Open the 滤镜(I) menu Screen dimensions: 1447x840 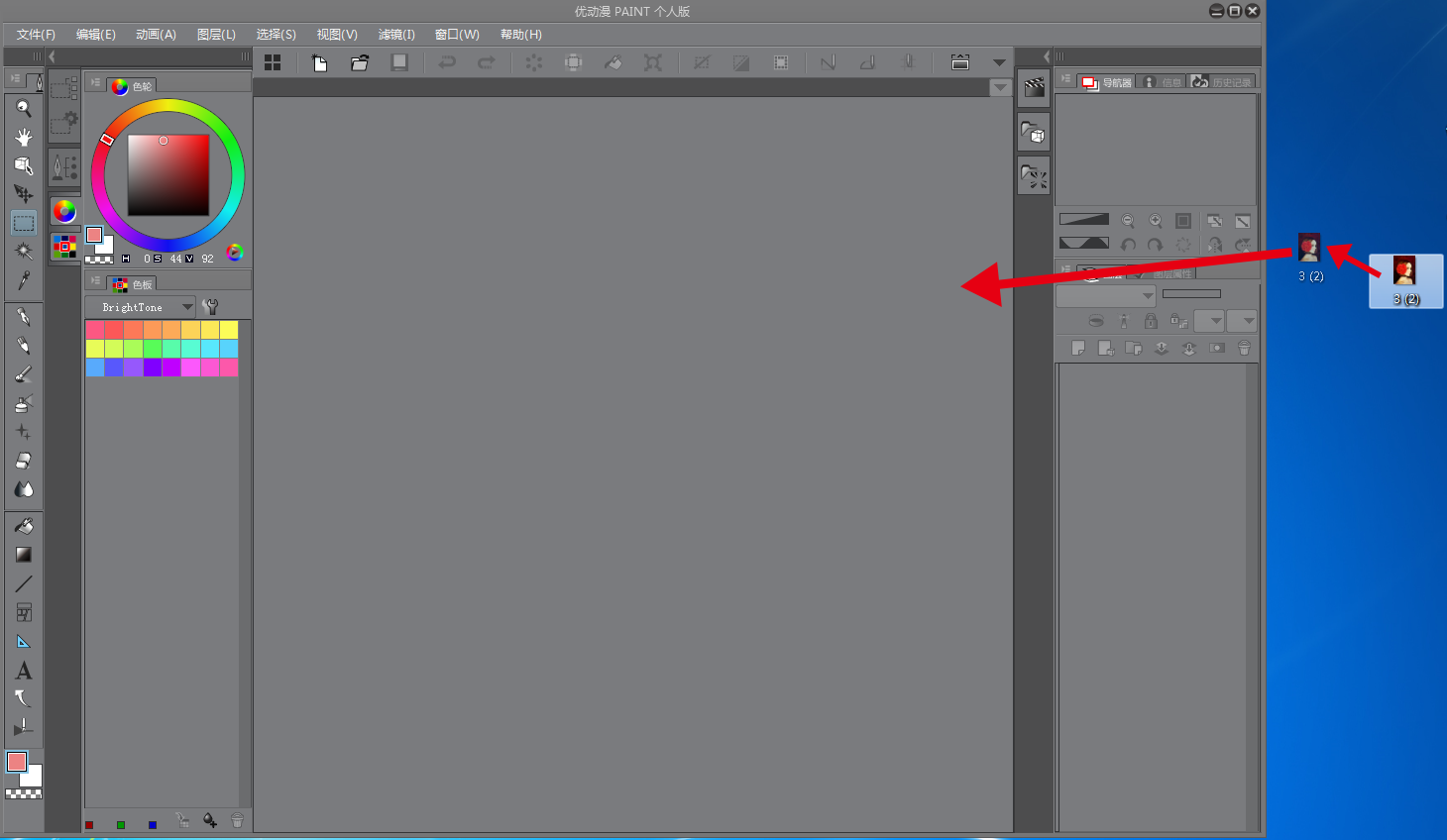point(396,35)
